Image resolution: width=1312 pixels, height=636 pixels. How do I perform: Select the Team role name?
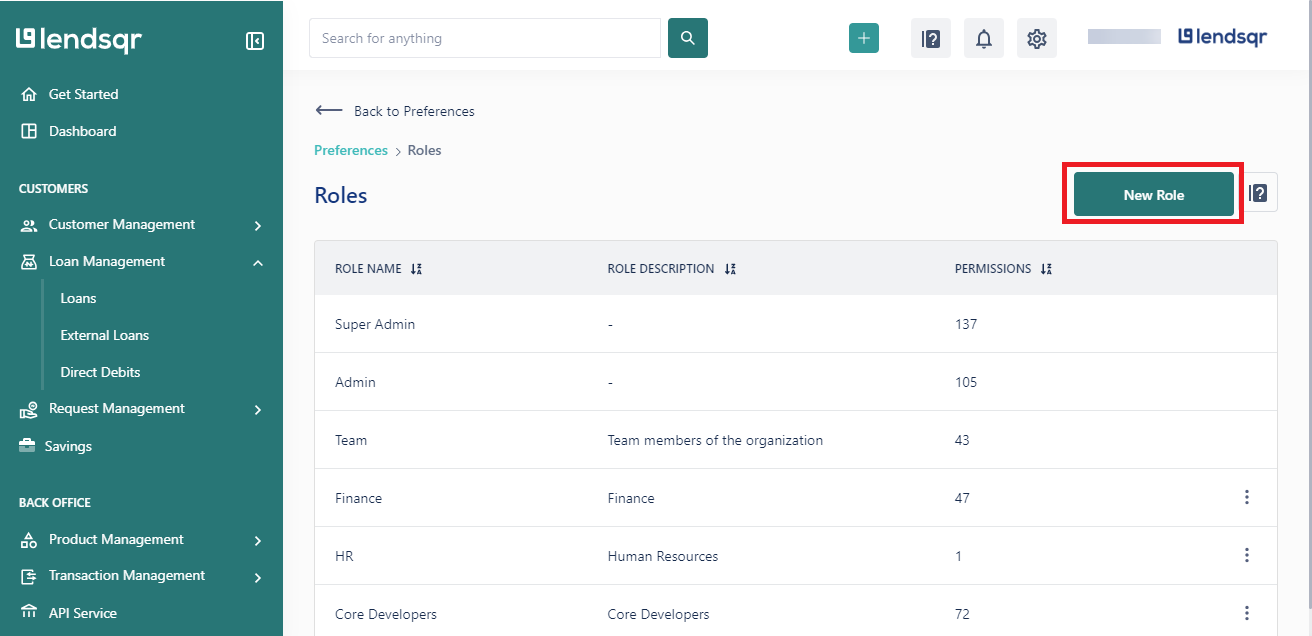tap(351, 440)
